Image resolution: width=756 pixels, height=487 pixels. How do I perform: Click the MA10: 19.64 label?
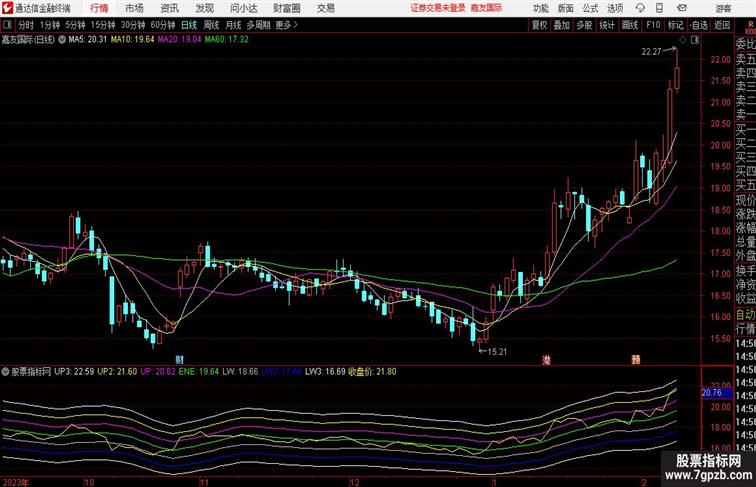(133, 40)
